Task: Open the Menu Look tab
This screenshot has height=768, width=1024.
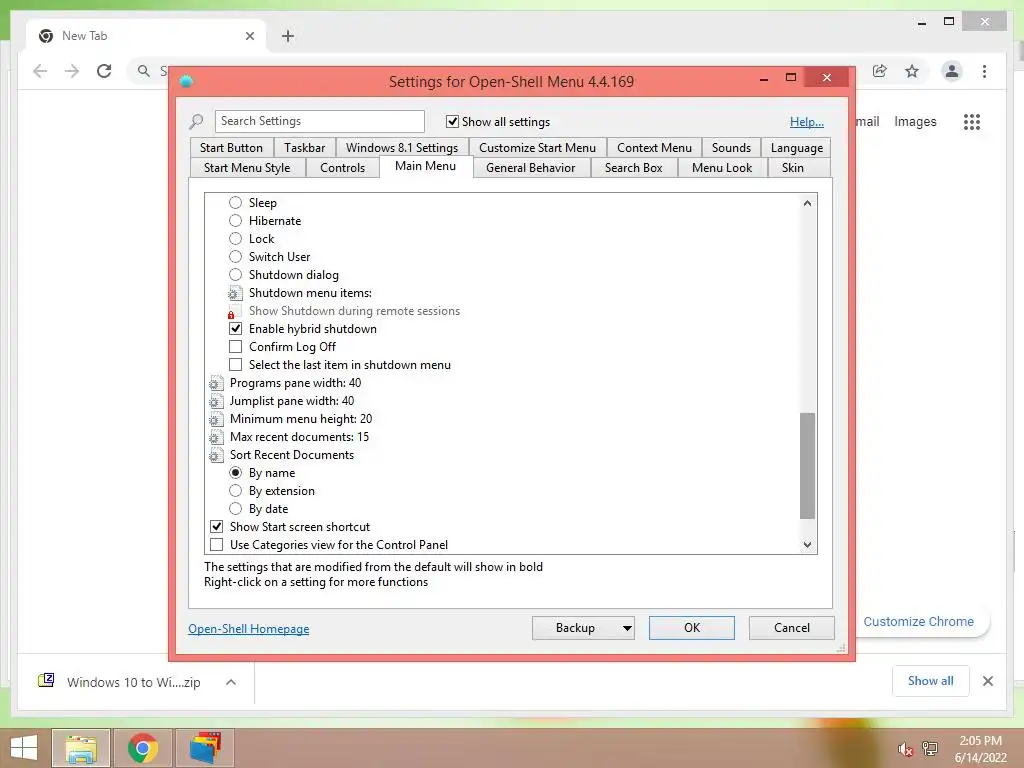Action: [x=722, y=168]
